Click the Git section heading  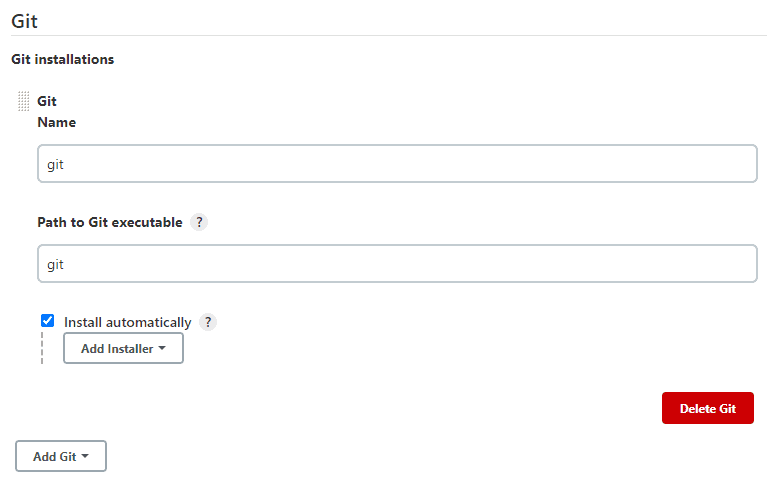coord(24,21)
